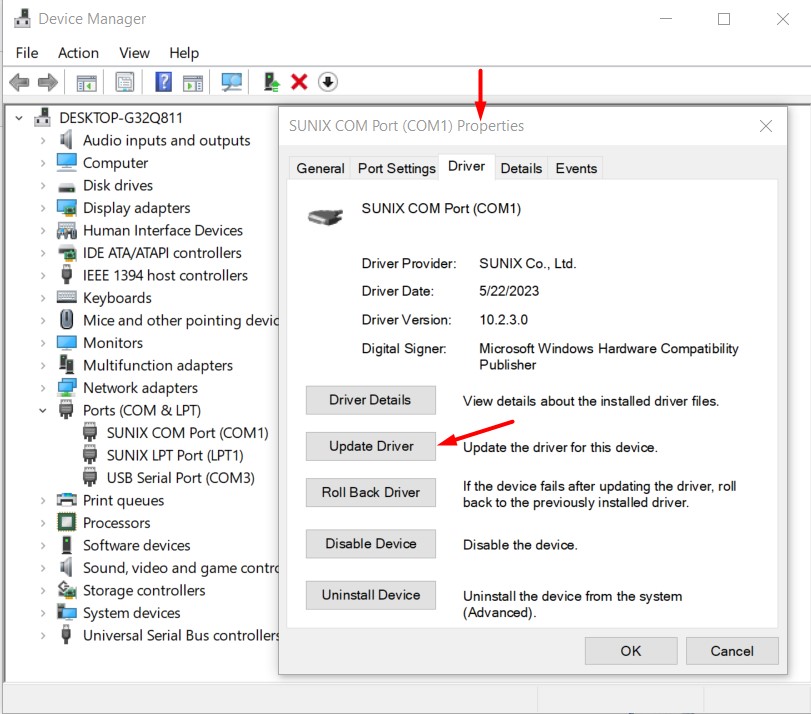Click Show/Hide Console Tree toolbar icon
Screen dimensions: 811x714
point(86,82)
